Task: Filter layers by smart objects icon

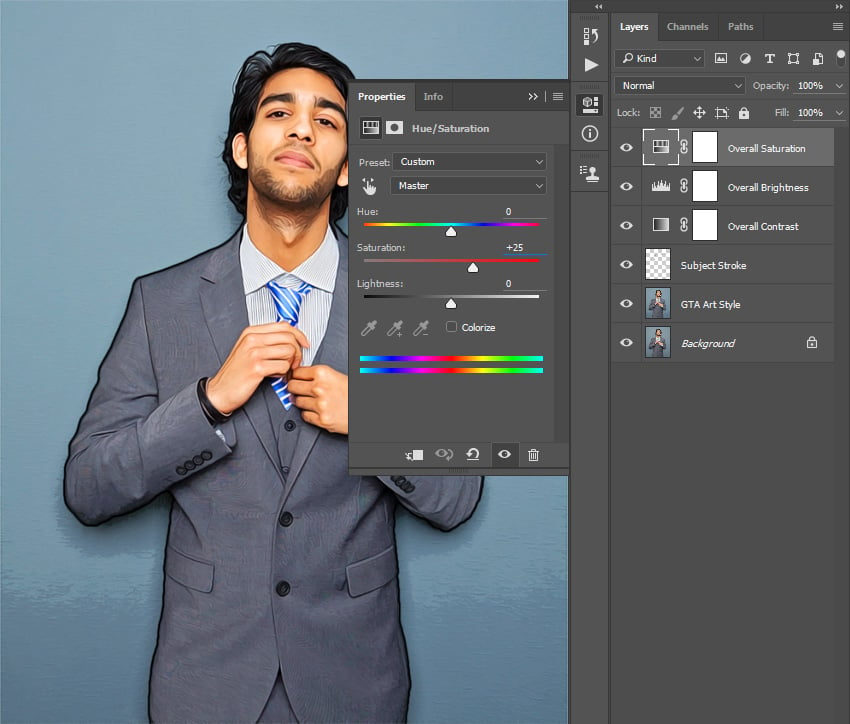Action: tap(817, 59)
